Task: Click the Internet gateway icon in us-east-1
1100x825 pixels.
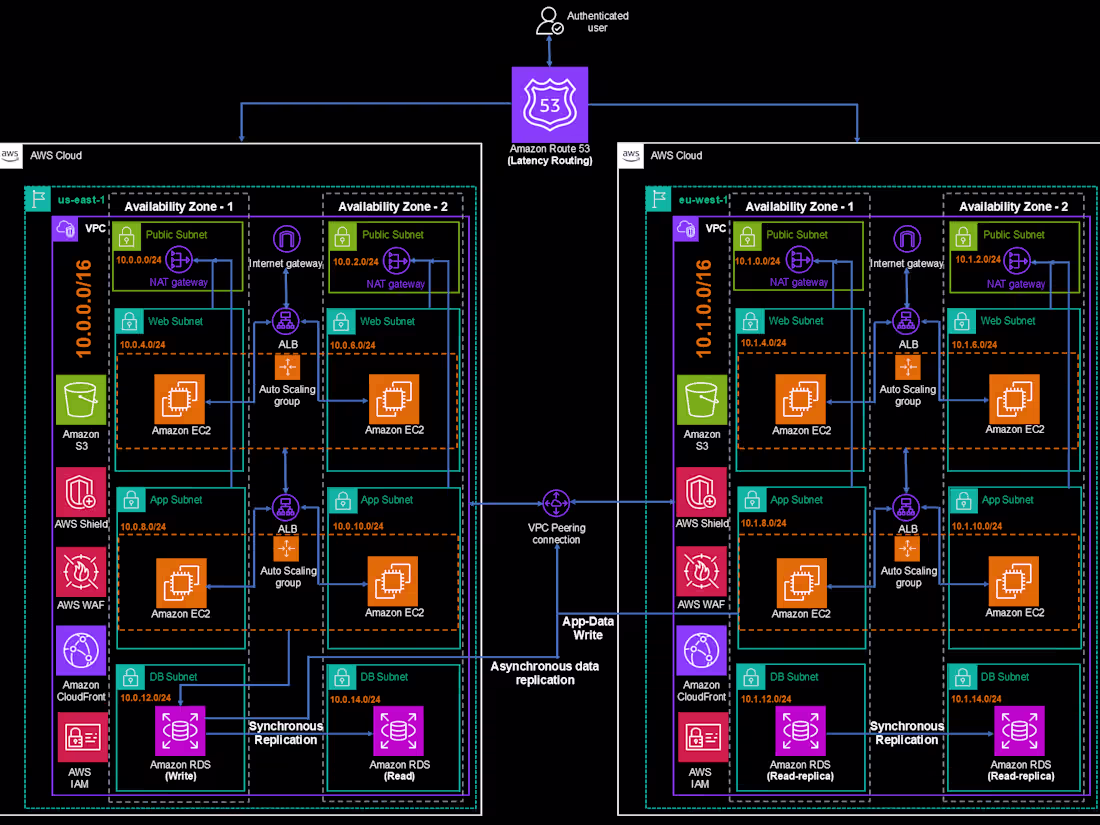Action: pos(287,240)
